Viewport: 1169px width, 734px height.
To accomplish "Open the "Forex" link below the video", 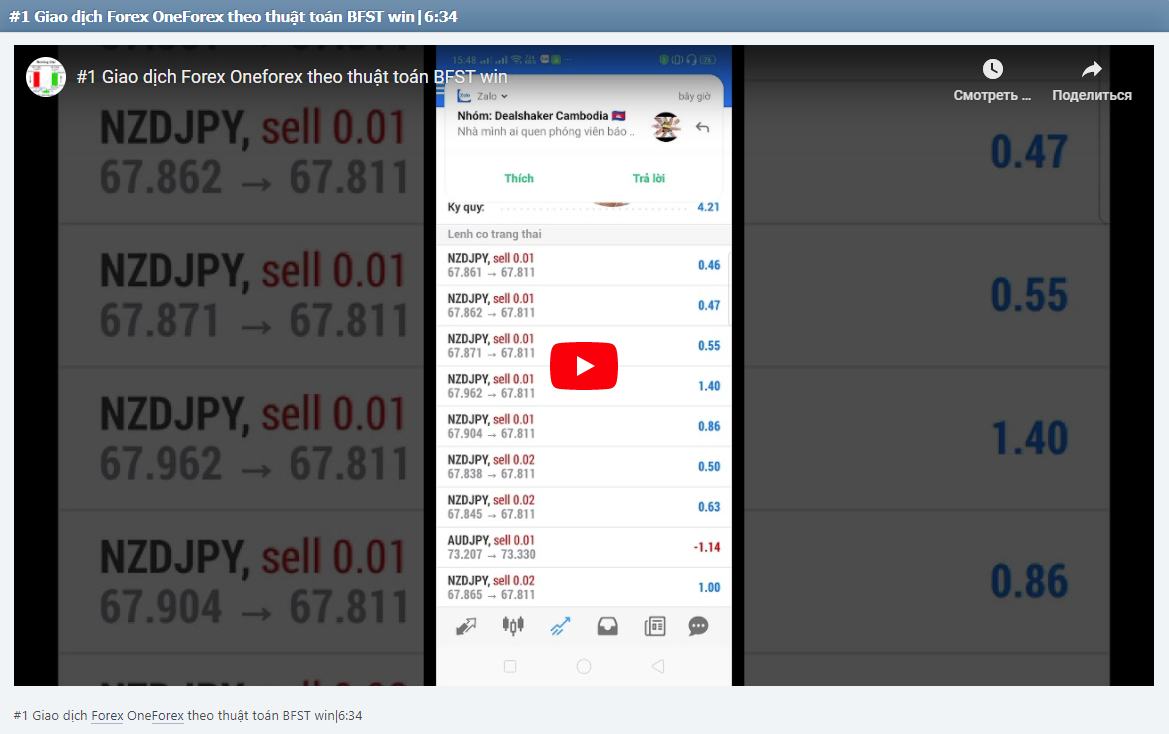I will [x=107, y=716].
